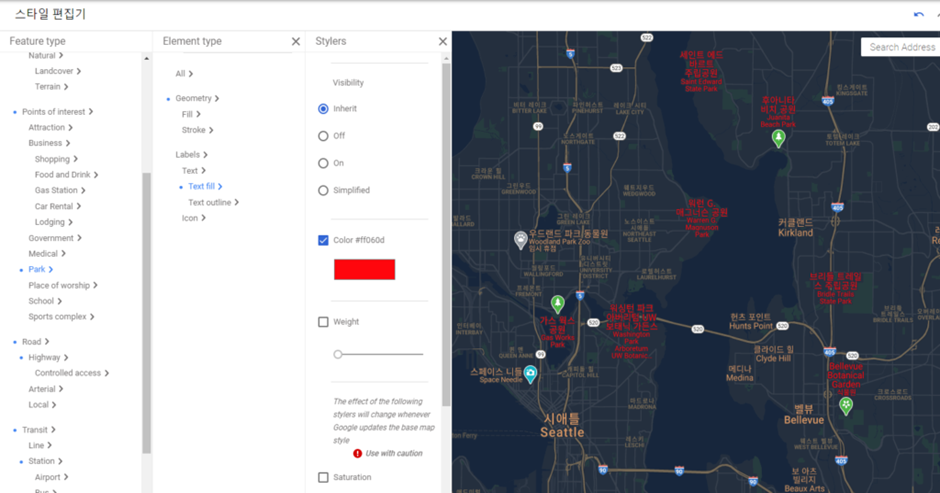Select Car Rental feature type

point(58,206)
